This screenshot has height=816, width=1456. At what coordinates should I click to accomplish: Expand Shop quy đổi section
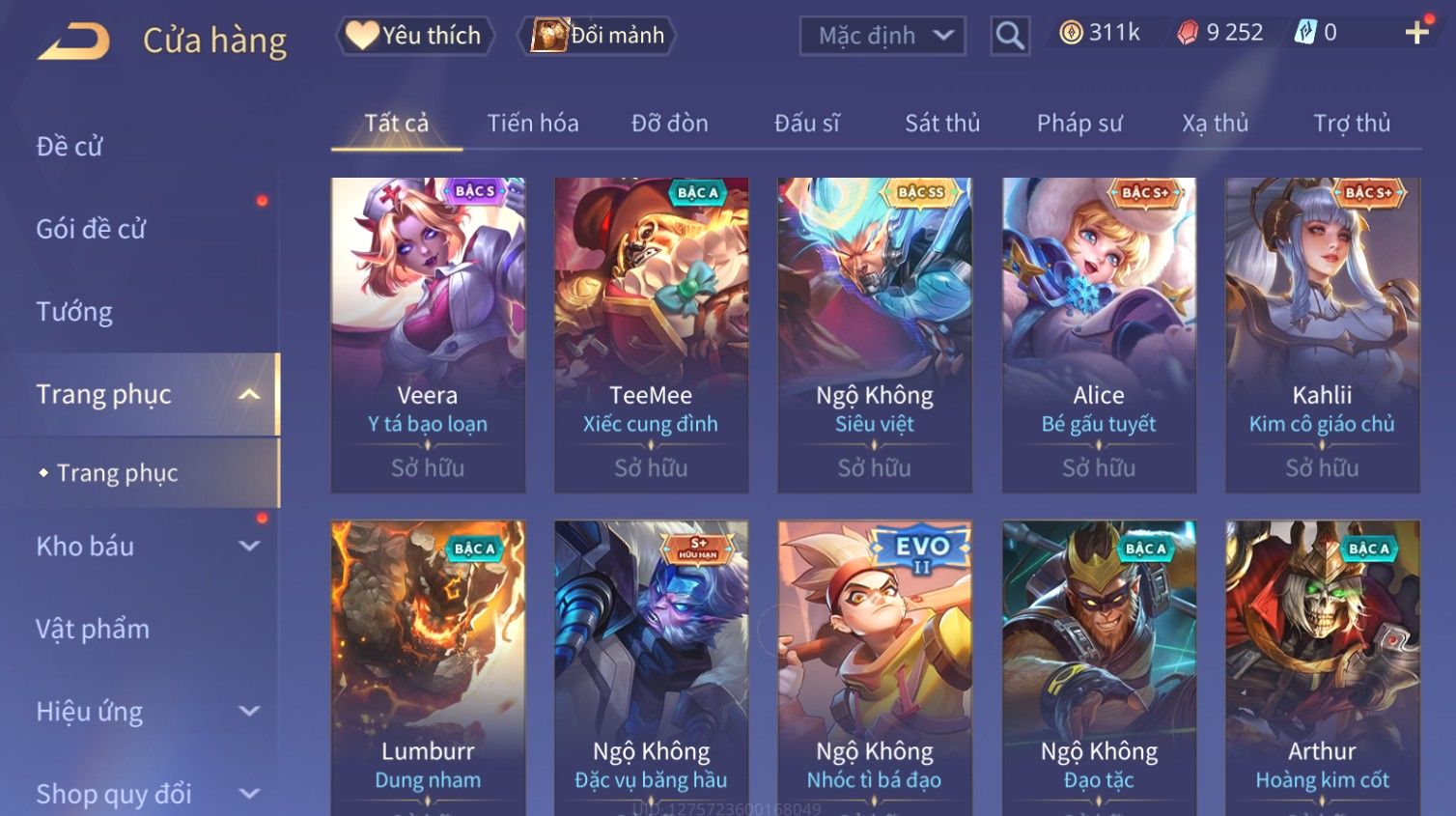249,794
